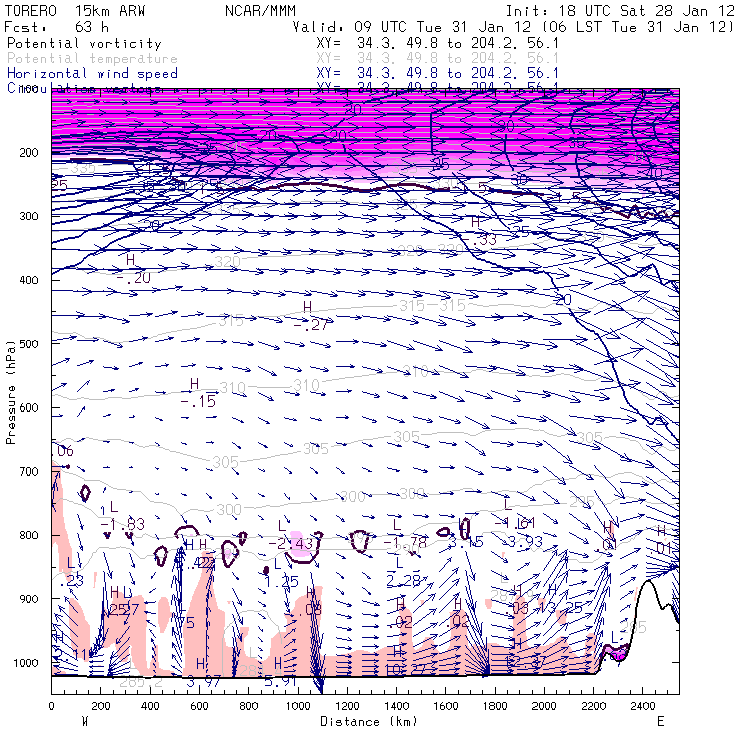Select the 1800 km distance axis tick label

coord(495,706)
